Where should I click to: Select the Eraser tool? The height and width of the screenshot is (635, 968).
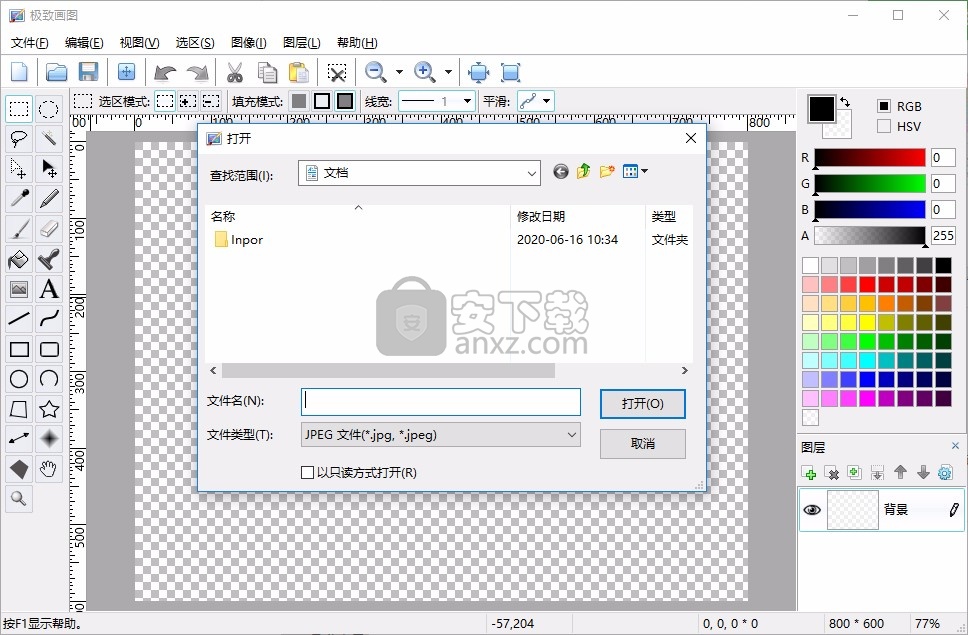click(49, 229)
